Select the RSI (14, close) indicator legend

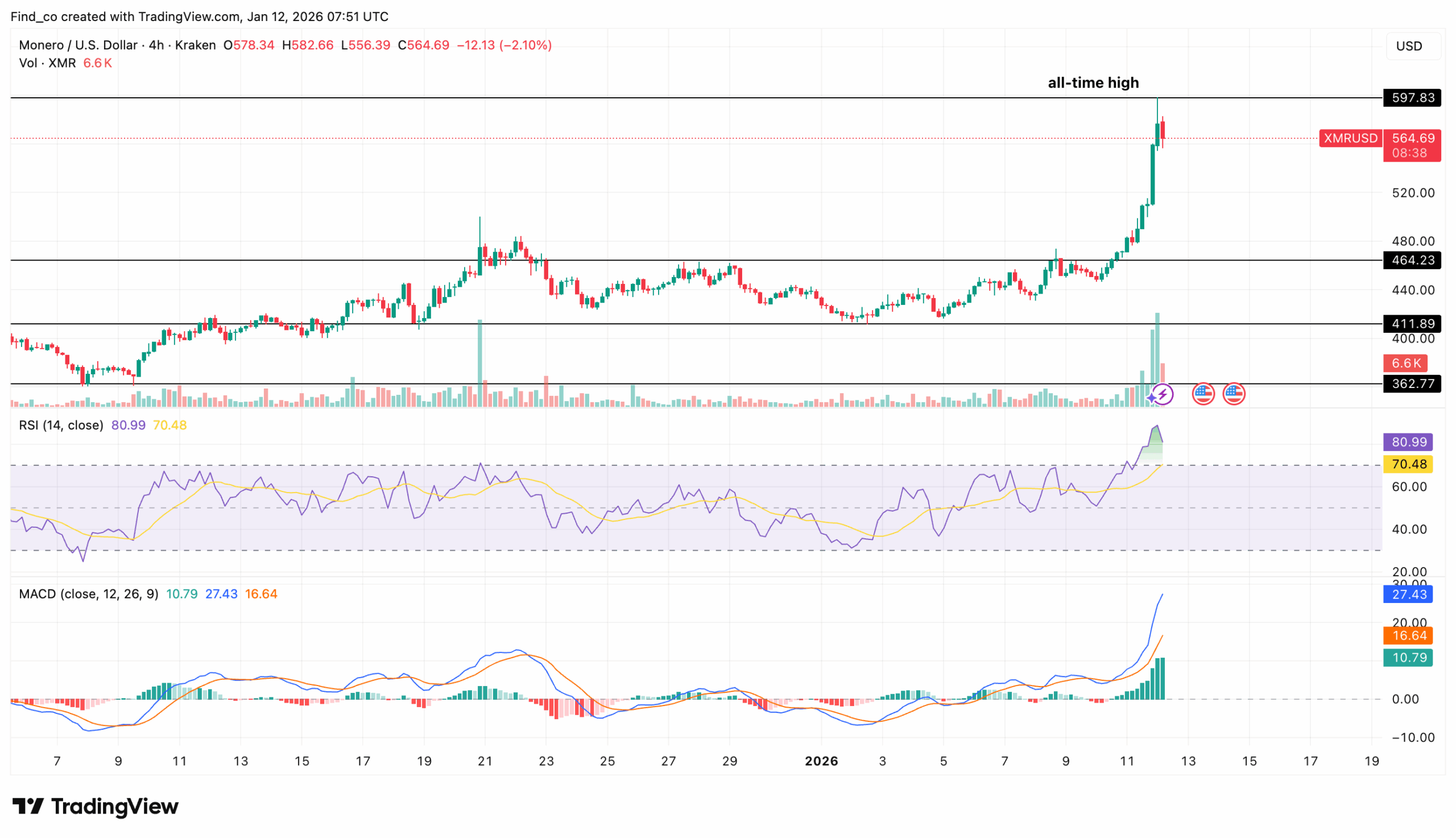click(61, 426)
